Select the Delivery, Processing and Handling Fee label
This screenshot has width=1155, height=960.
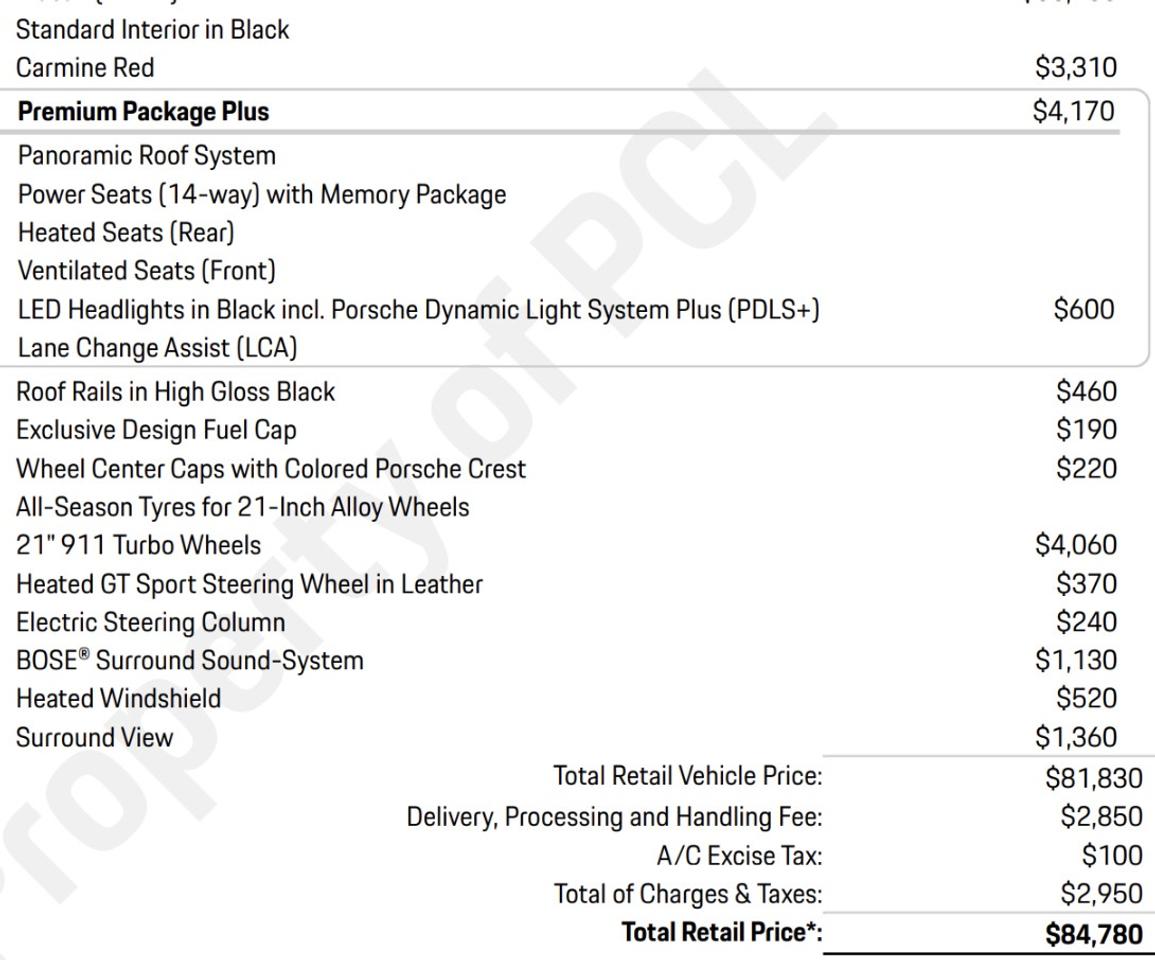point(614,817)
